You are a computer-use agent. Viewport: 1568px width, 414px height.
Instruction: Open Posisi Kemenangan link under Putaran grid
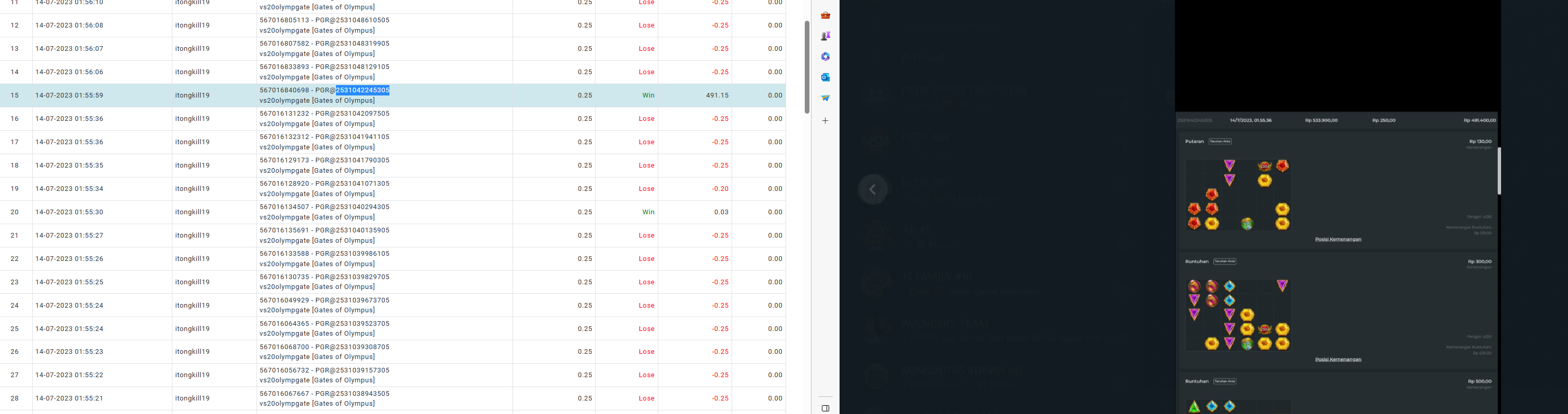[1338, 240]
